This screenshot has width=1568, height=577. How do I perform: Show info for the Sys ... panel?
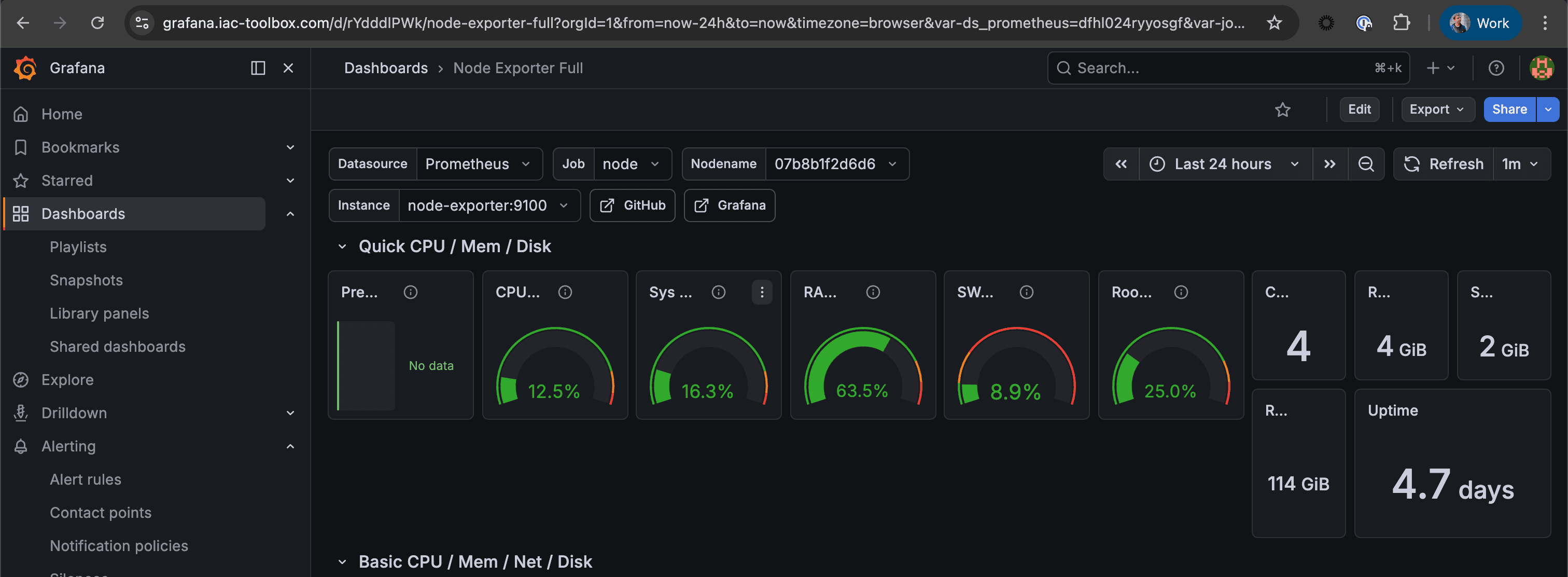pos(718,292)
